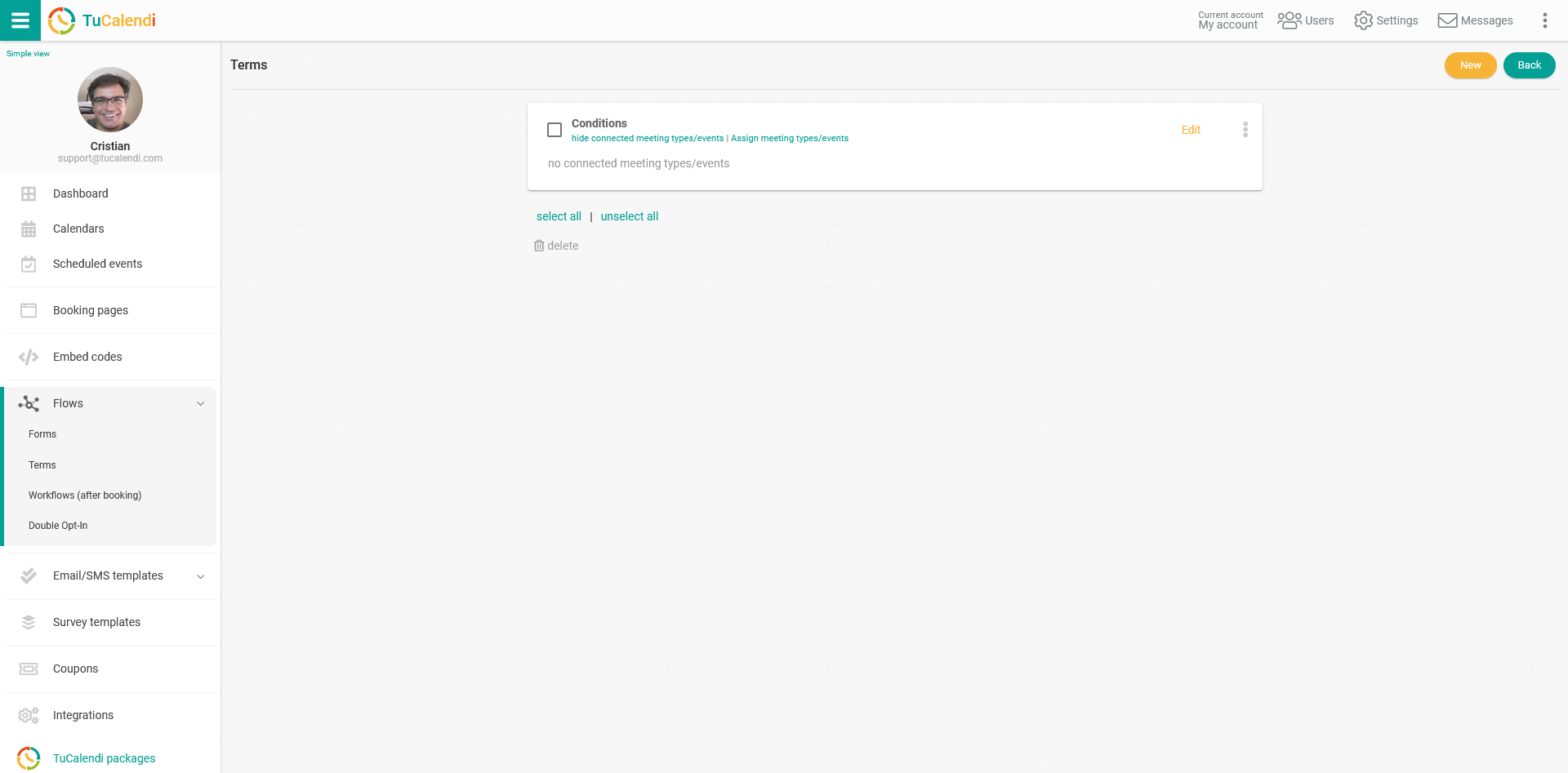Click the Dashboard grid icon

point(29,193)
